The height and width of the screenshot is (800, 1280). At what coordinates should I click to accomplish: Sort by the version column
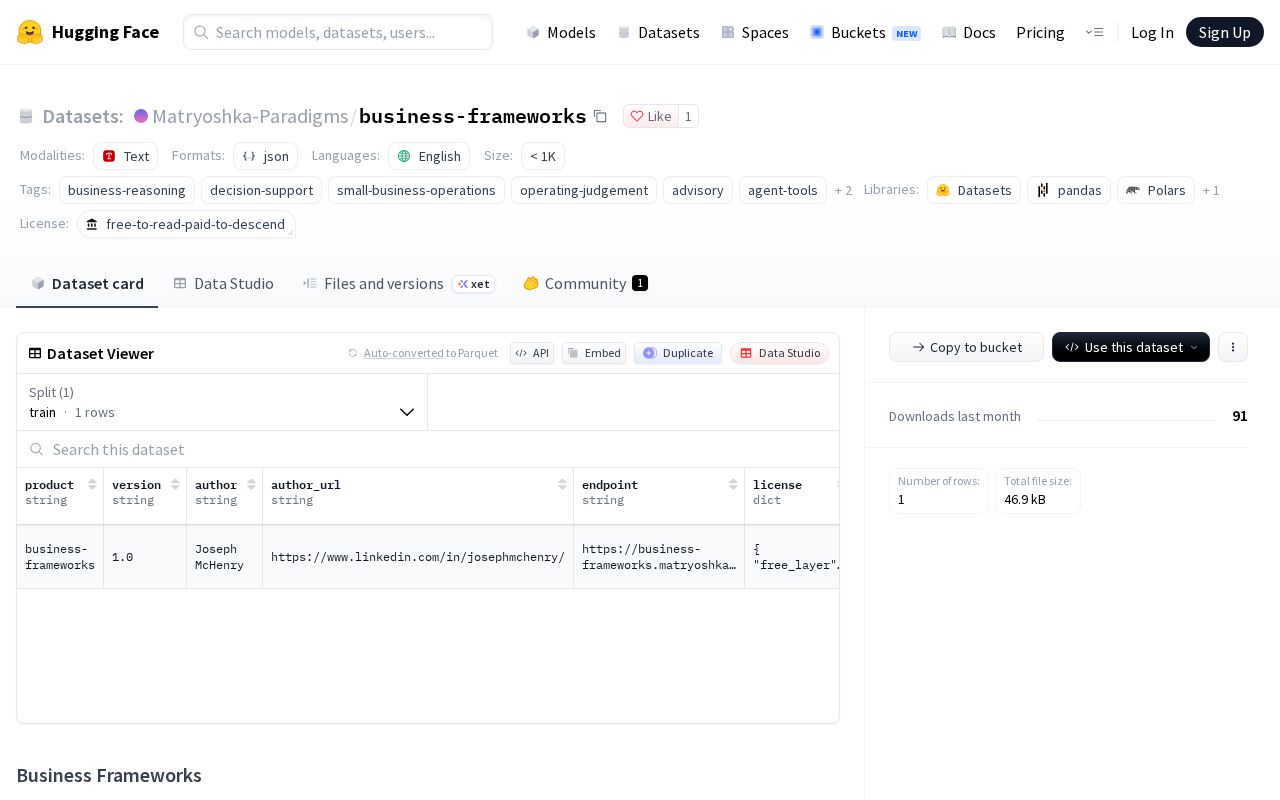coord(175,485)
